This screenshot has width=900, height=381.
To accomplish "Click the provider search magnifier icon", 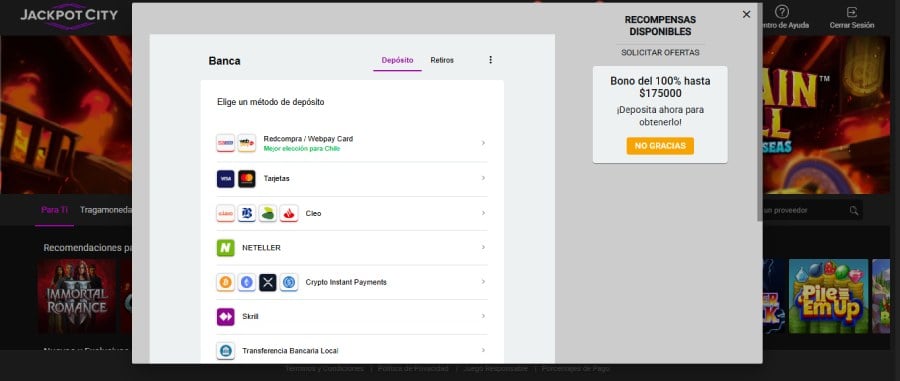I will 854,210.
